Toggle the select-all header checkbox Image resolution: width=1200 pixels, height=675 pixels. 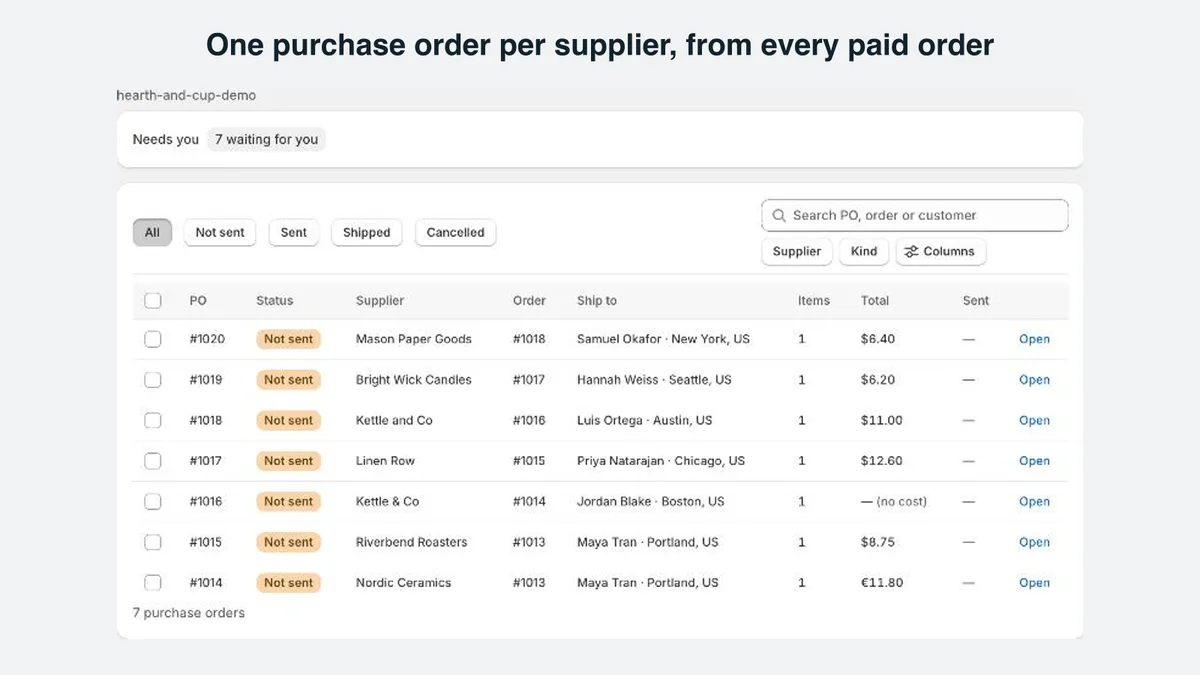153,300
